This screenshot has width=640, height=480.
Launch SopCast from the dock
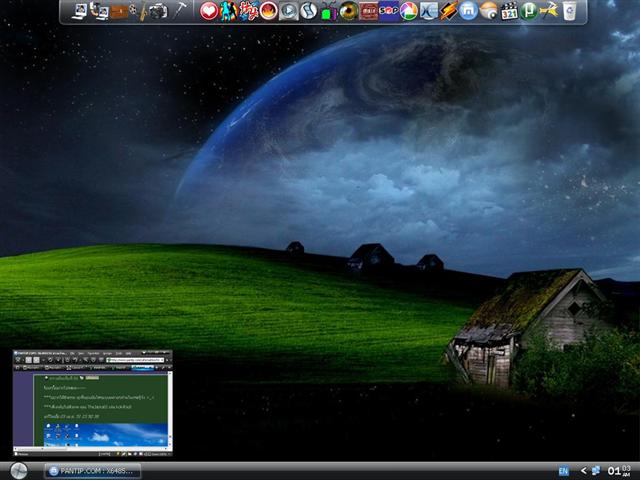389,11
